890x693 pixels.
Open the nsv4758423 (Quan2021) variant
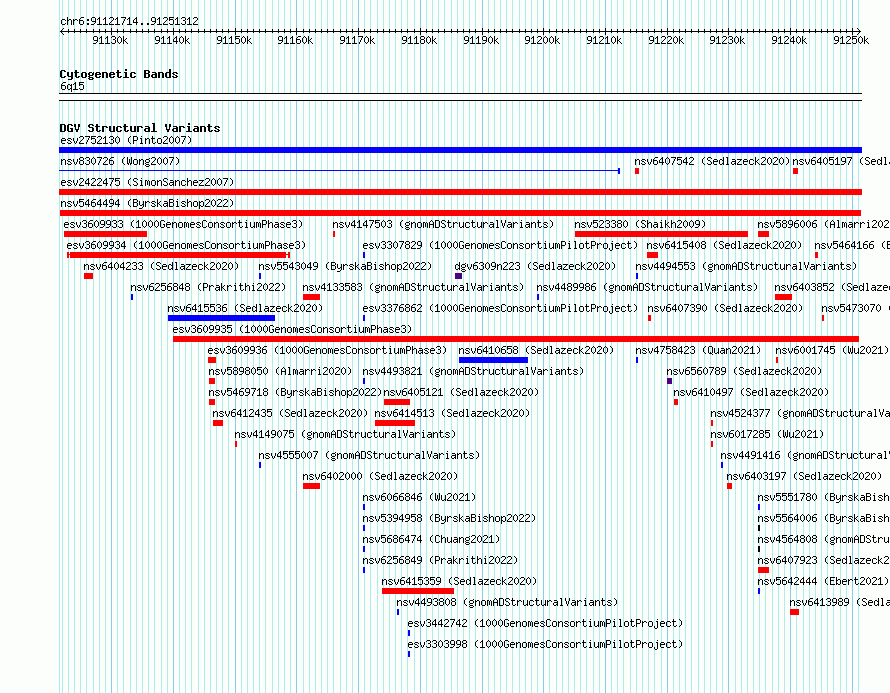click(698, 350)
